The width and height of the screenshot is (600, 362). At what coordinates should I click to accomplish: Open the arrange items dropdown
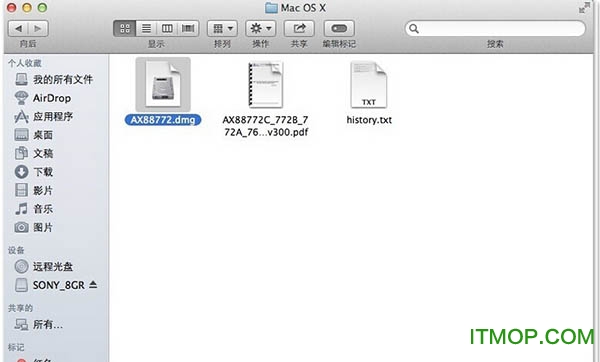(222, 28)
